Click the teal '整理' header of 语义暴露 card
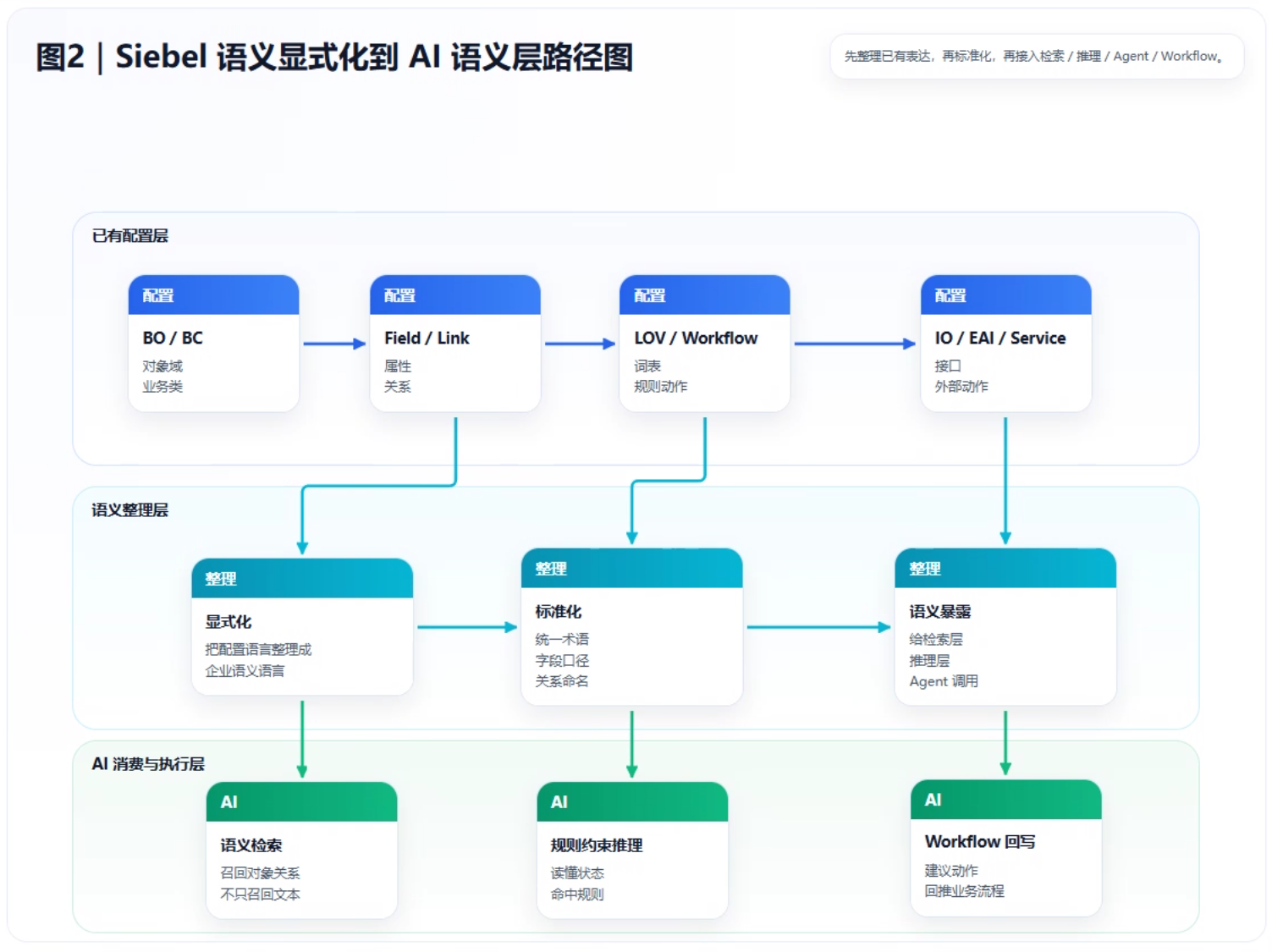Screen dimensions: 1272x952 pyautogui.click(x=1005, y=568)
